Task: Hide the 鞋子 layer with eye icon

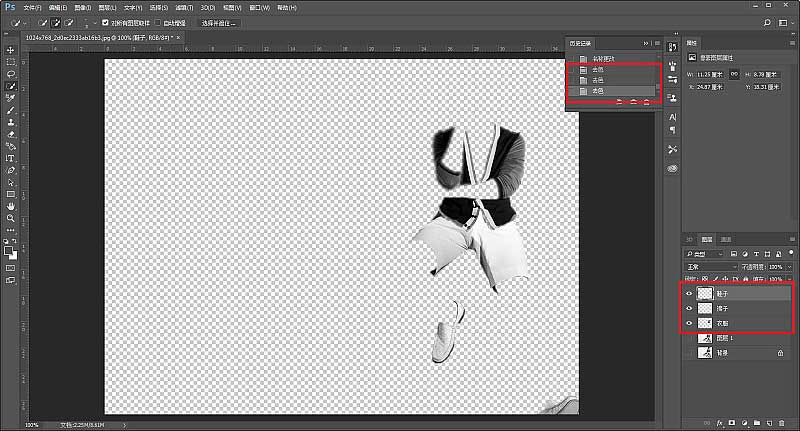Action: click(x=688, y=294)
